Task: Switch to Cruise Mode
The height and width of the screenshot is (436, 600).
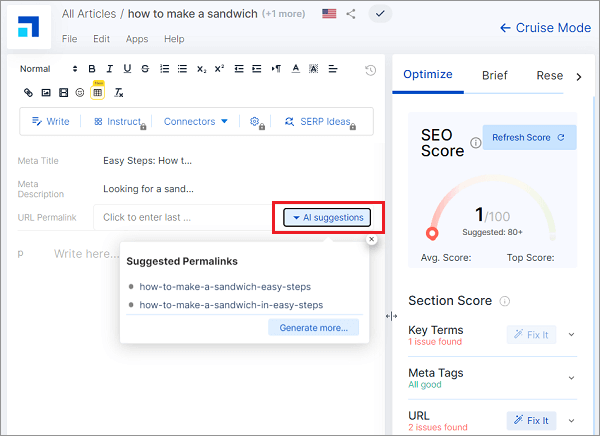Action: (545, 28)
